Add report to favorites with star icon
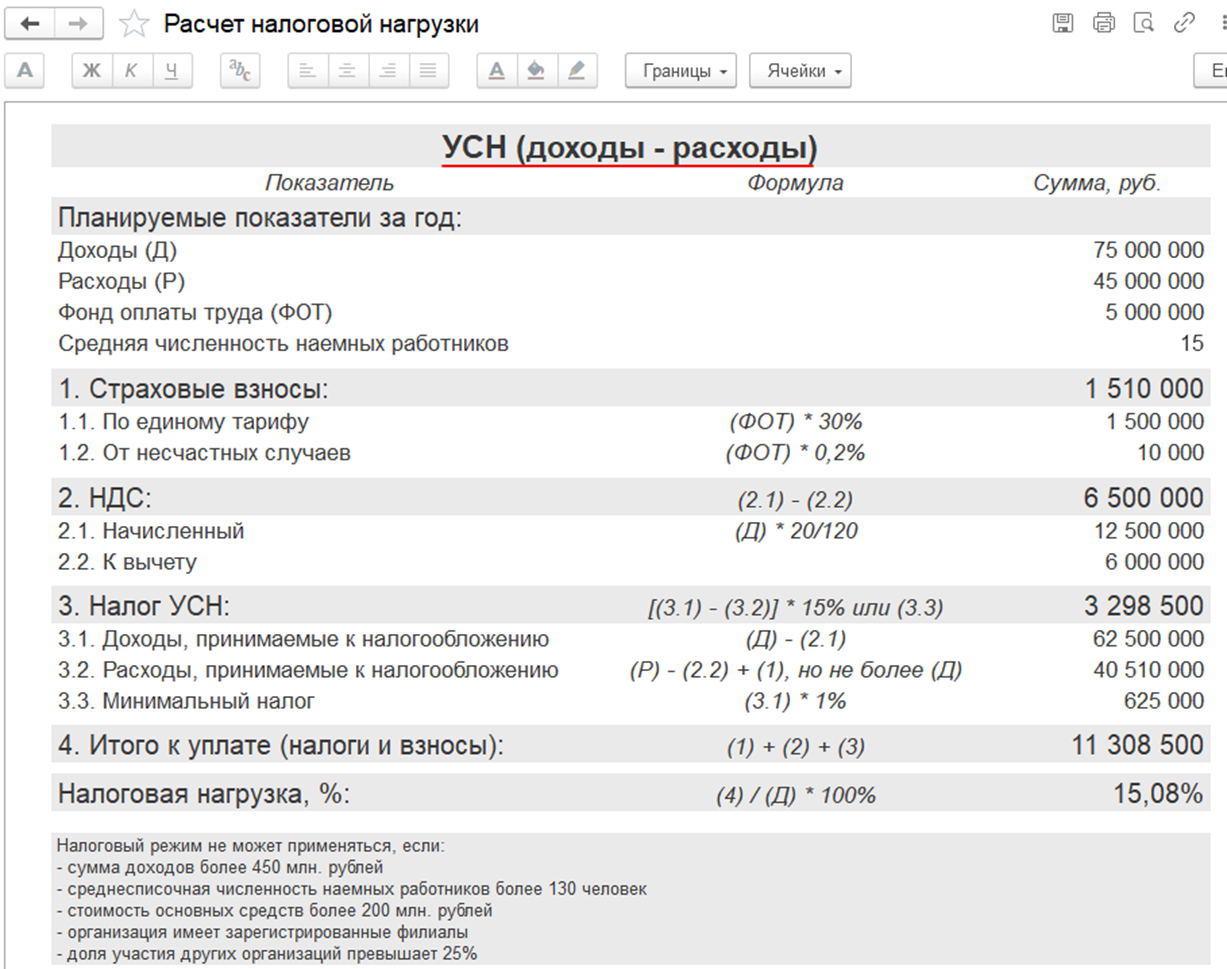The width and height of the screenshot is (1227, 969). click(133, 23)
